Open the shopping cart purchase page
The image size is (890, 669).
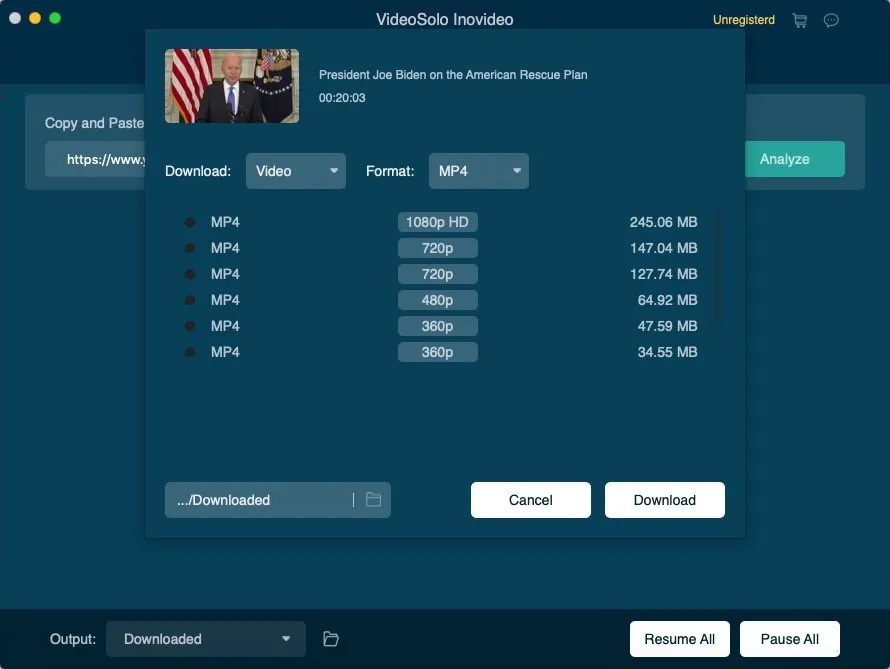[799, 20]
